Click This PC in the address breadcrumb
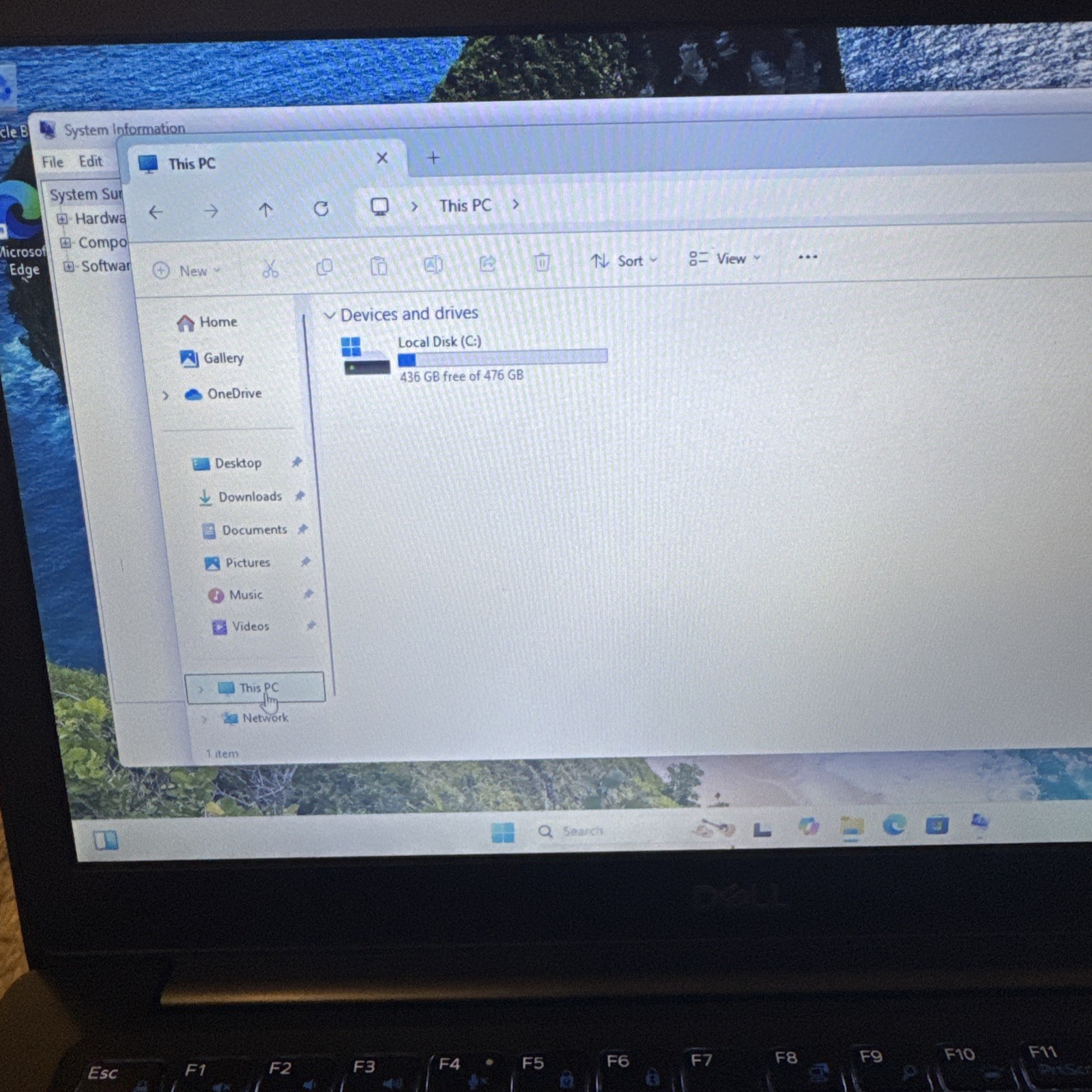 pyautogui.click(x=465, y=205)
